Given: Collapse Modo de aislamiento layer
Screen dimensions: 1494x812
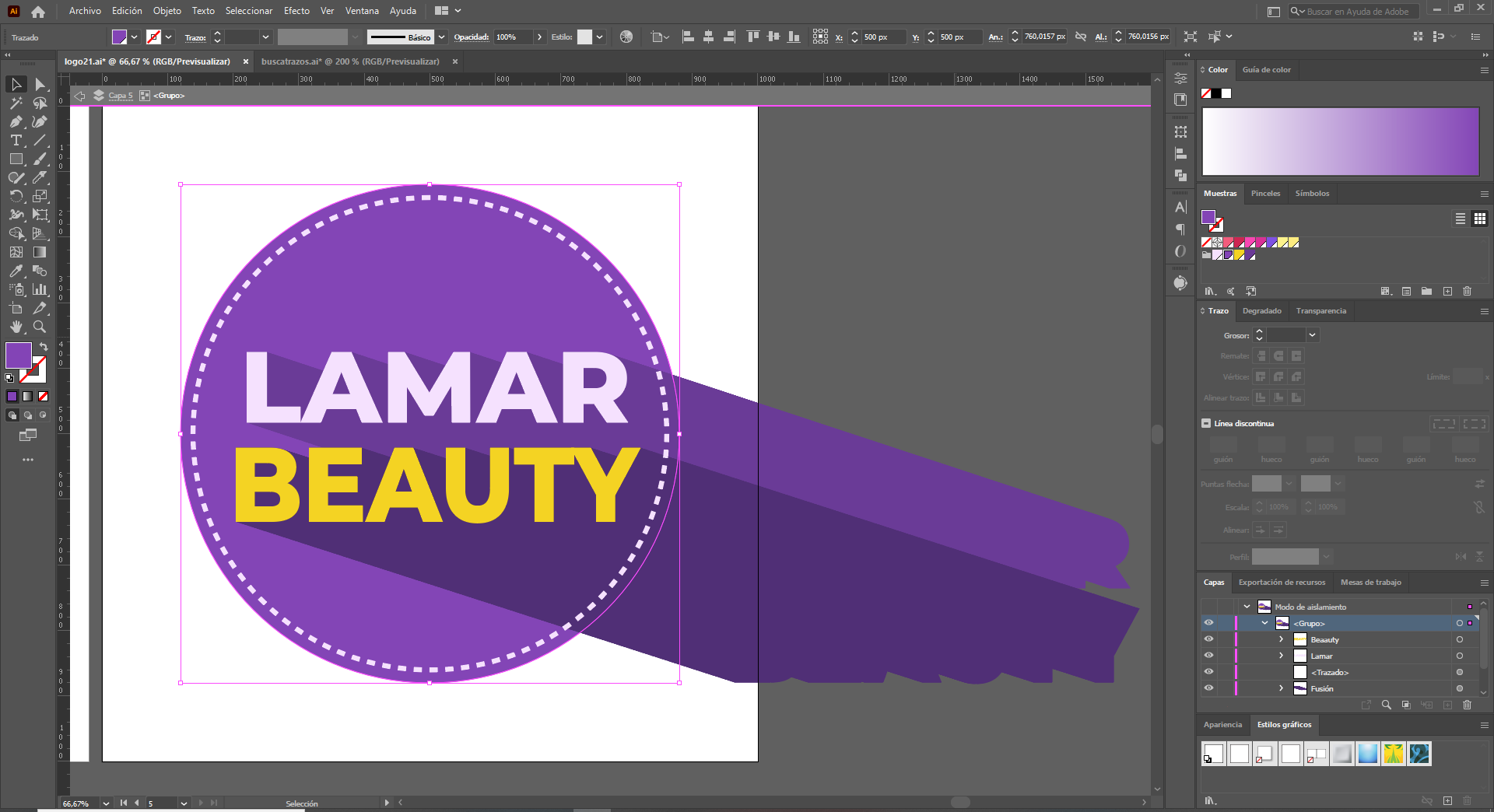Looking at the screenshot, I should pyautogui.click(x=1247, y=607).
